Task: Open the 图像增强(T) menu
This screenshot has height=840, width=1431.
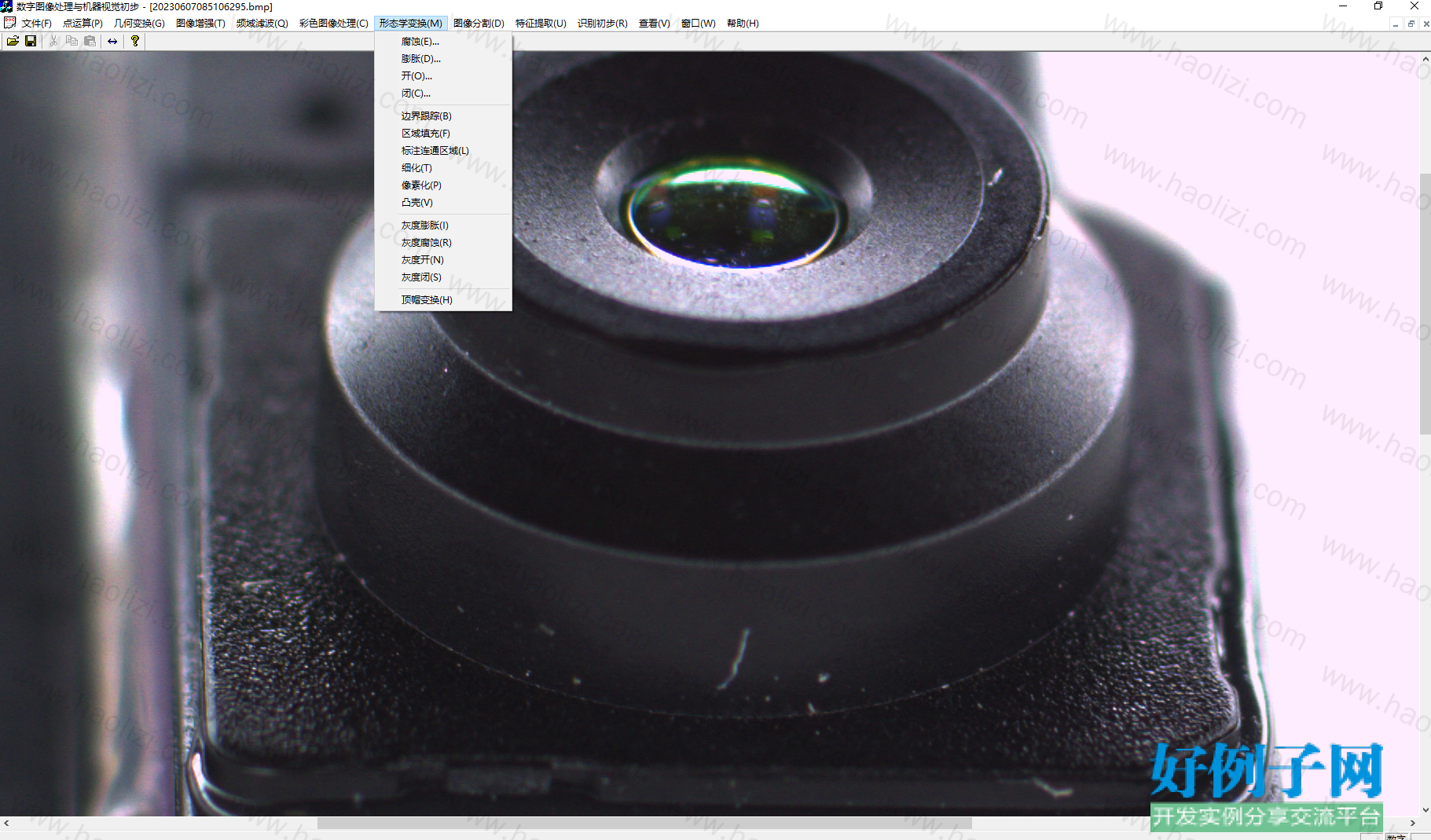Action: 200,23
